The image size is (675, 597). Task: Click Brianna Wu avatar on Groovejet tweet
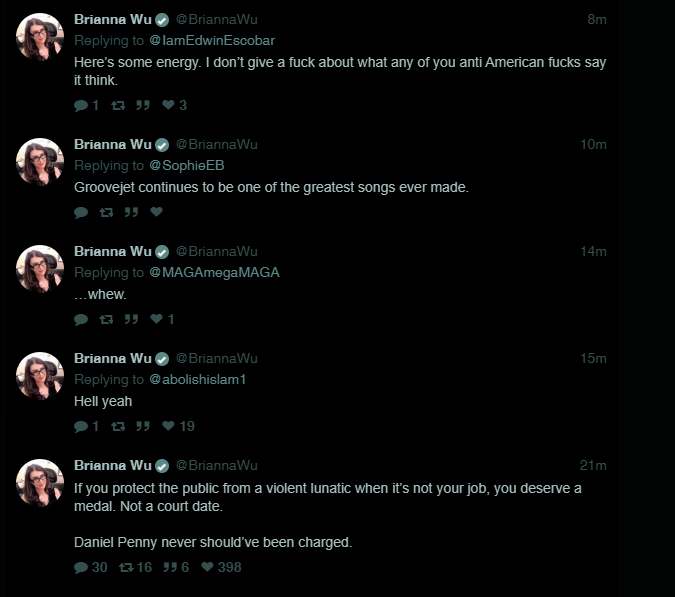[40, 162]
